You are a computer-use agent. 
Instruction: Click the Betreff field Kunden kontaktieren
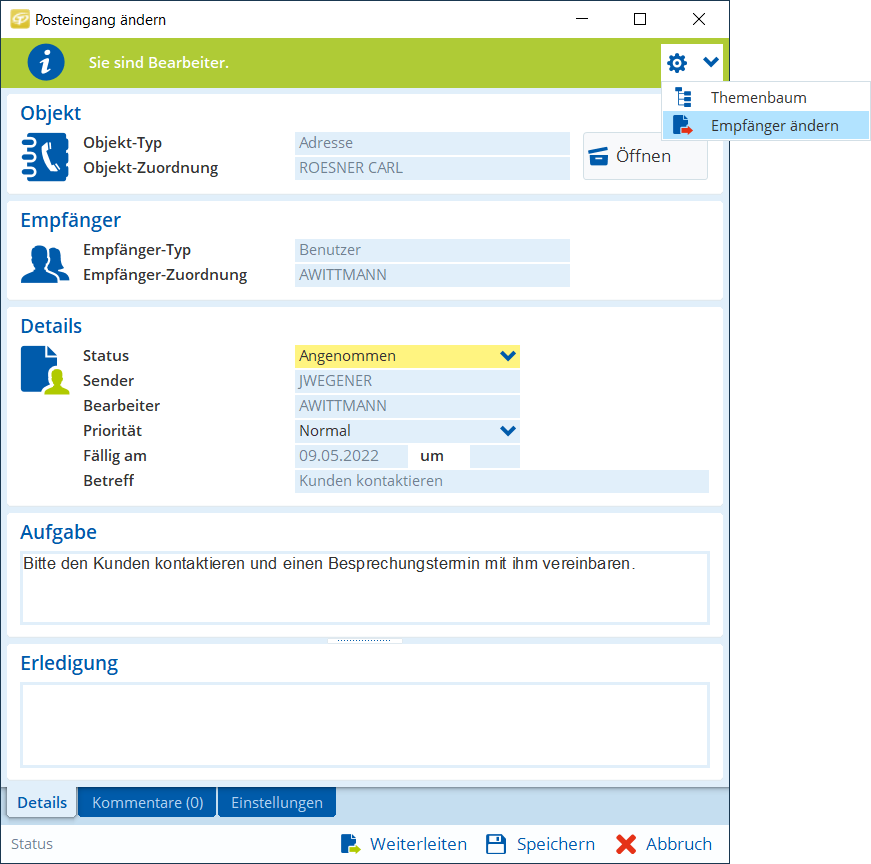pos(502,481)
